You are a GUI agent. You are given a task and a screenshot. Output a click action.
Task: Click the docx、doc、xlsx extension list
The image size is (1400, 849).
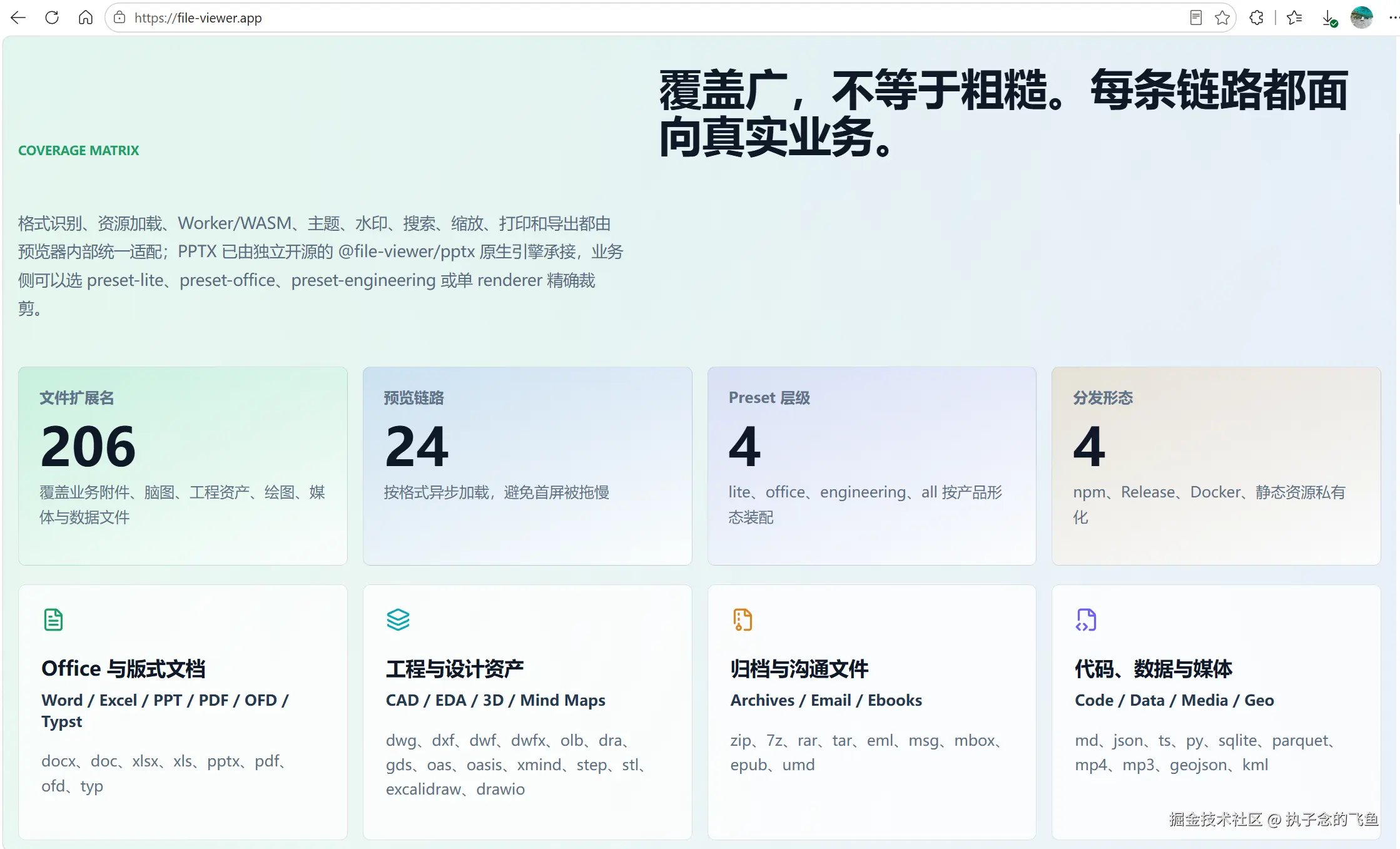tap(164, 773)
